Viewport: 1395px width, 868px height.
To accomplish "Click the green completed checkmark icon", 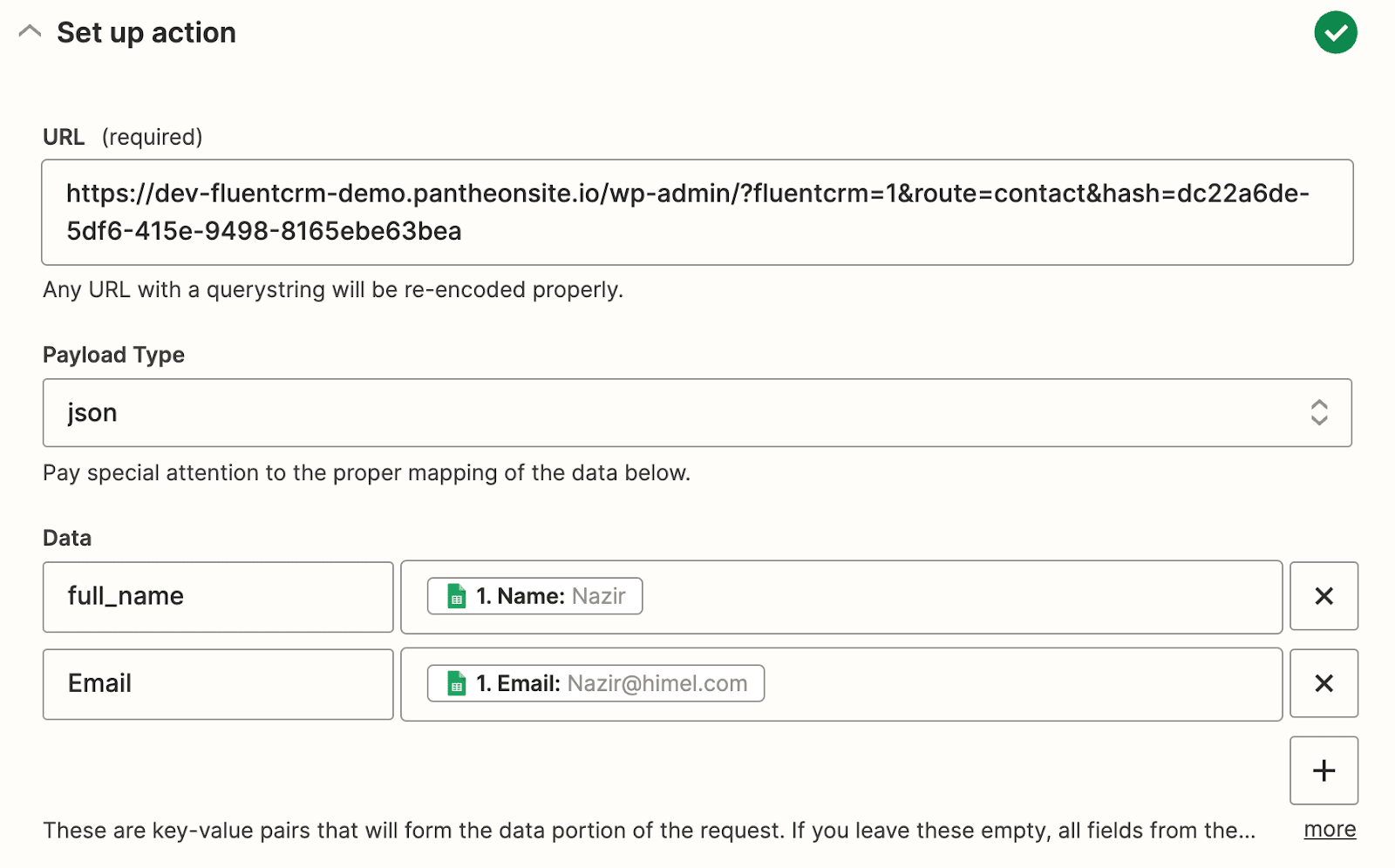I will [x=1335, y=33].
